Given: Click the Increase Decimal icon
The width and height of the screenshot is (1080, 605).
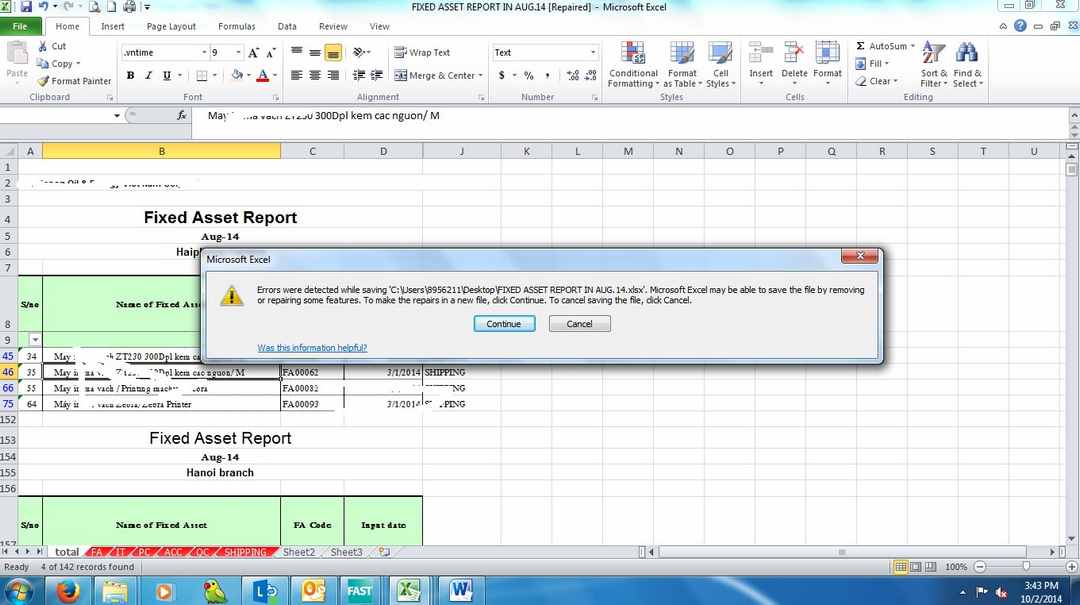Looking at the screenshot, I should (572, 75).
